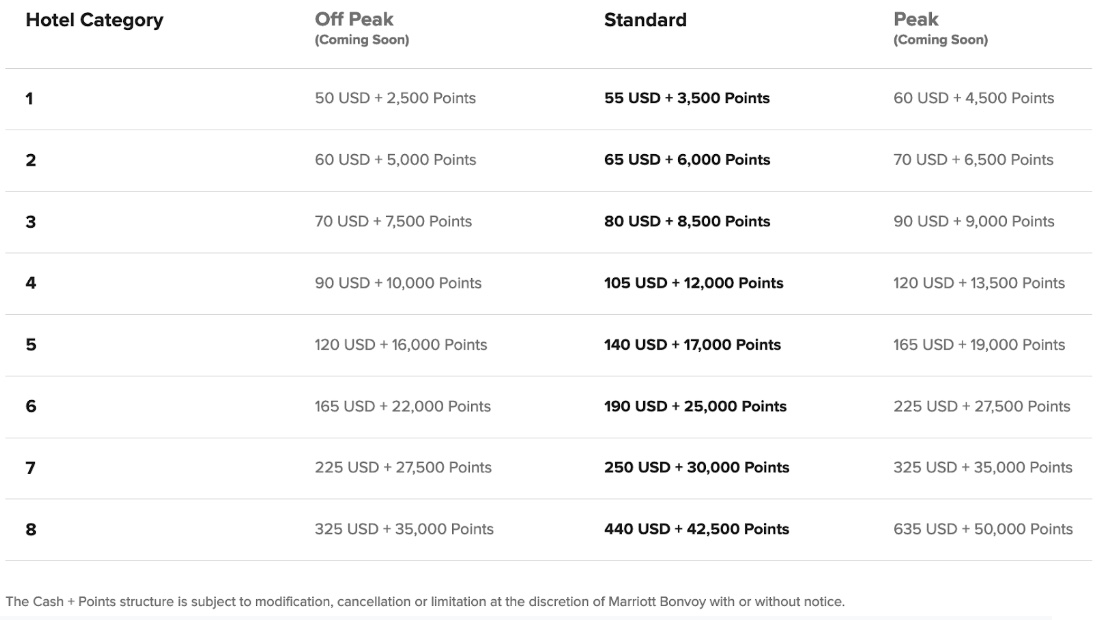Screen dimensions: 1114x620
Task: Click the 250 USD + 30,000 Points cell
Action: click(696, 467)
